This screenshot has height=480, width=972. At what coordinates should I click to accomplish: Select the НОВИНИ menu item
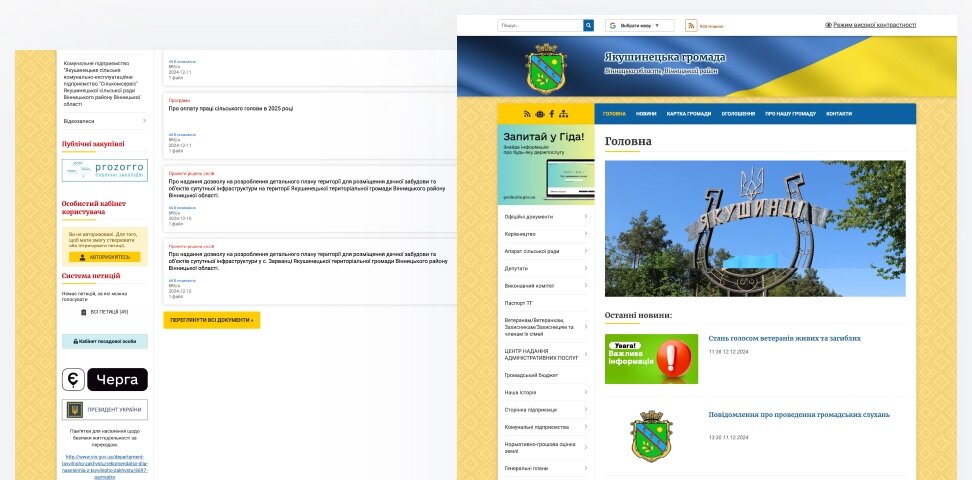click(x=646, y=114)
